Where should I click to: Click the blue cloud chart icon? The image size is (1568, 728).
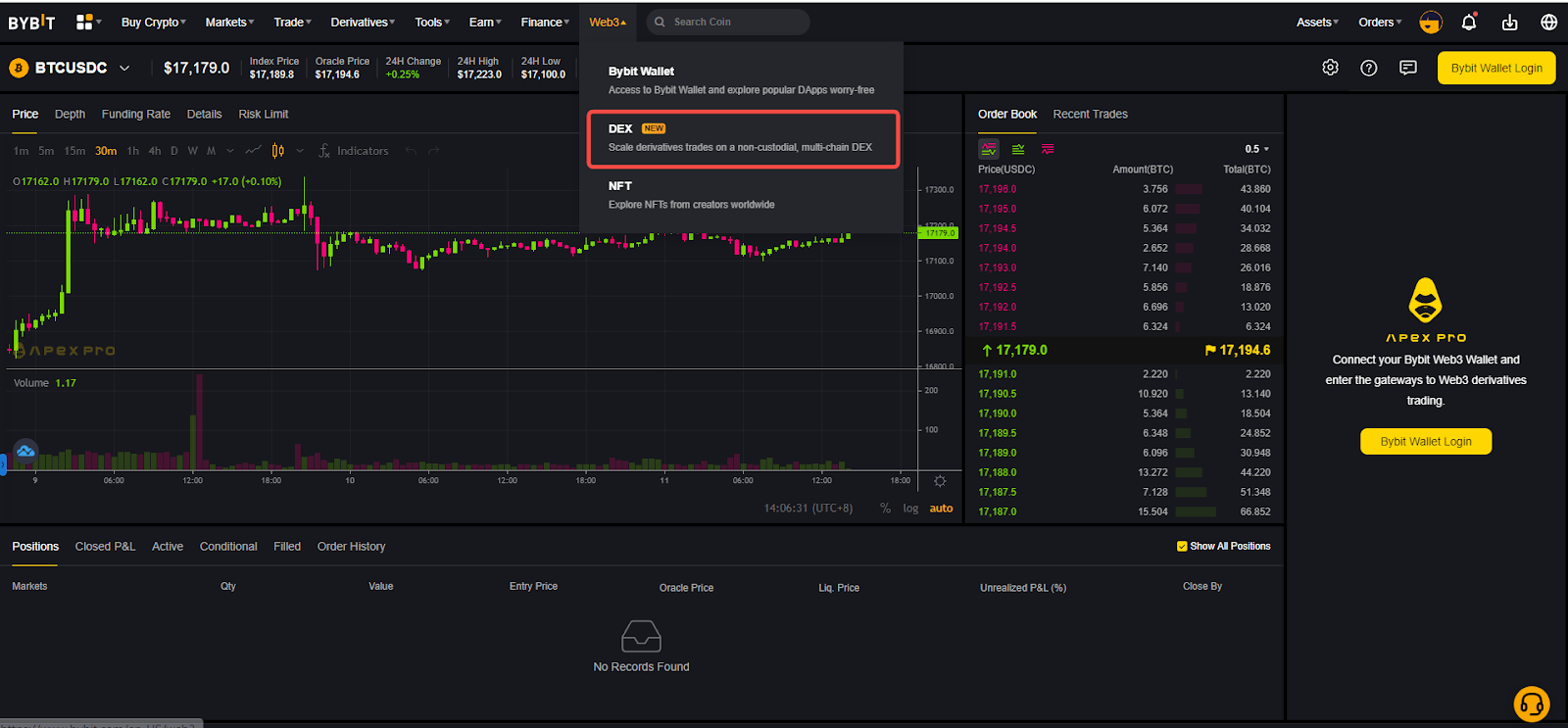(x=25, y=451)
